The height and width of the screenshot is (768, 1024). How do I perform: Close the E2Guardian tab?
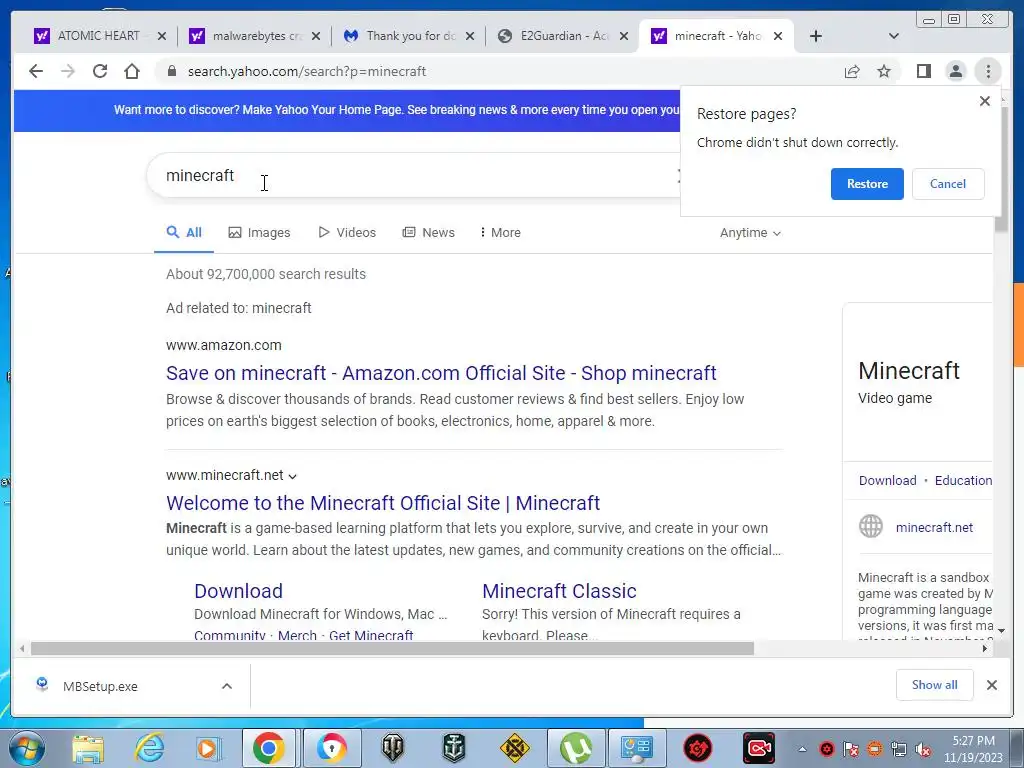point(624,36)
